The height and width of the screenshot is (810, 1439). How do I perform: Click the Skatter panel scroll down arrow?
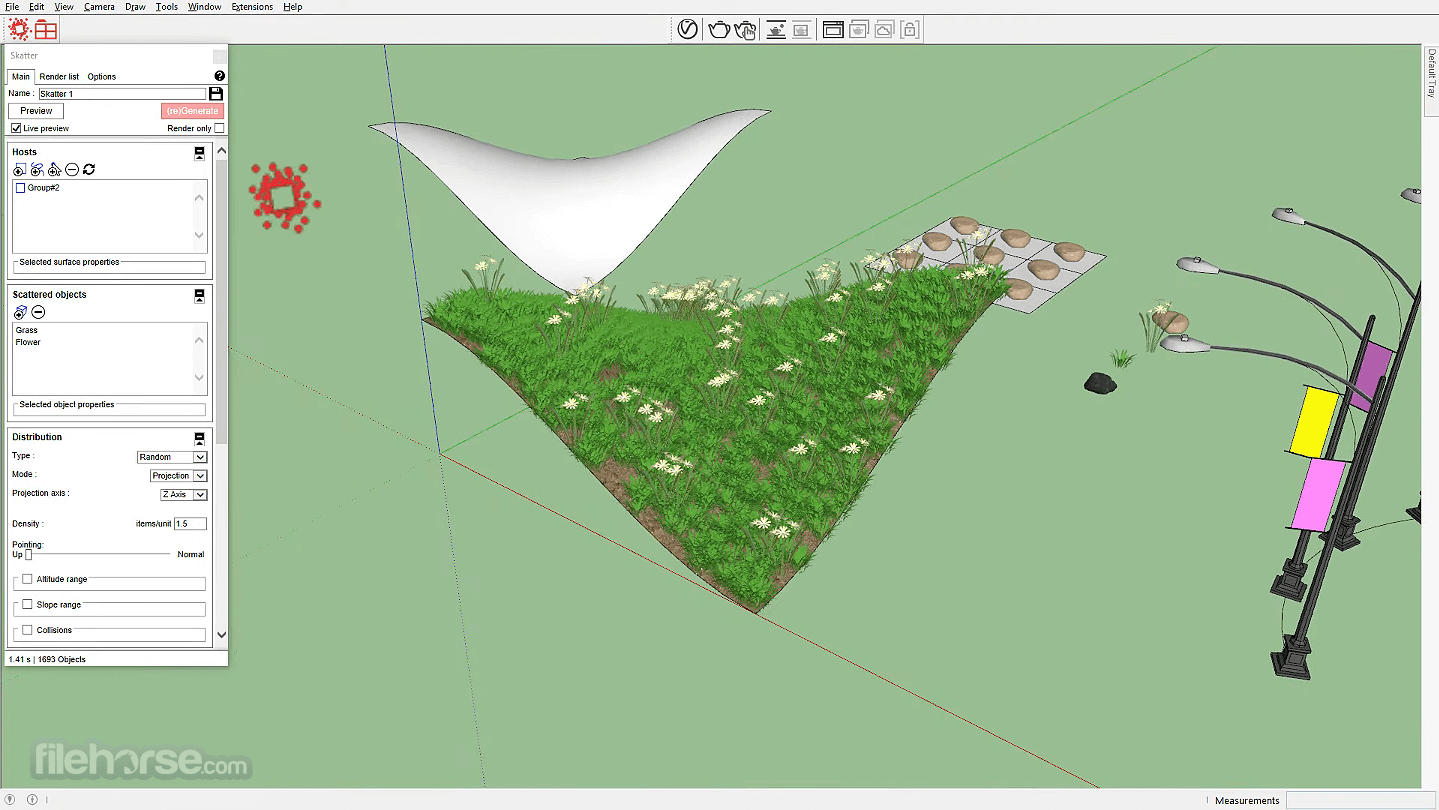pos(221,634)
